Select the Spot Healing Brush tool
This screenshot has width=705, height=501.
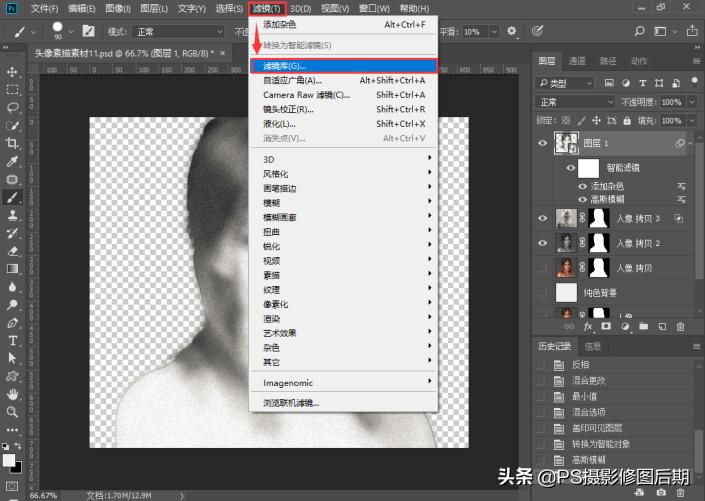pyautogui.click(x=12, y=179)
